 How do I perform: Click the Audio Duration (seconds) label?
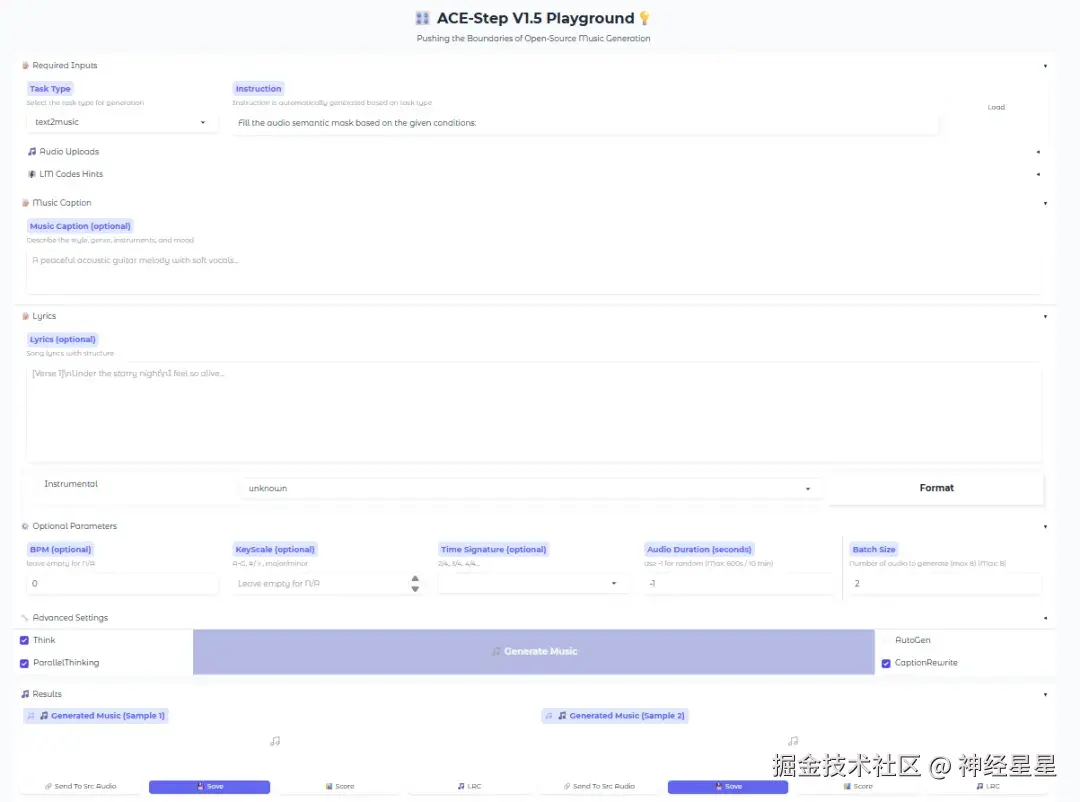(699, 550)
